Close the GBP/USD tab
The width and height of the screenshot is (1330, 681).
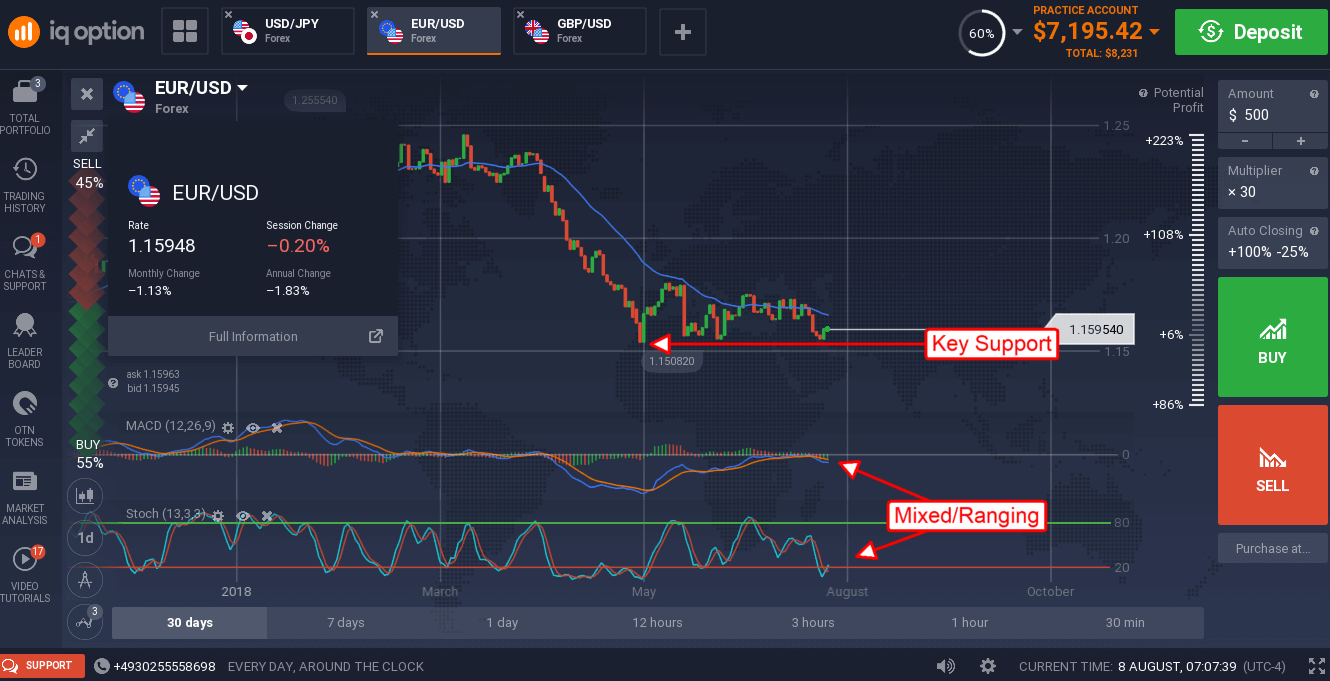(521, 15)
